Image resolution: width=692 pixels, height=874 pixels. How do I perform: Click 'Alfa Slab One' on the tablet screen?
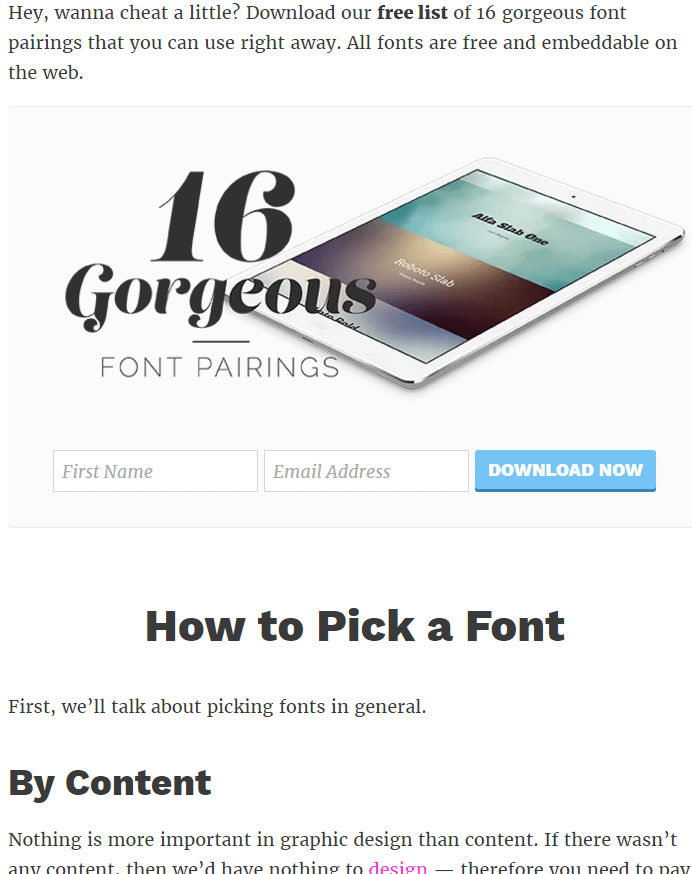tap(510, 229)
